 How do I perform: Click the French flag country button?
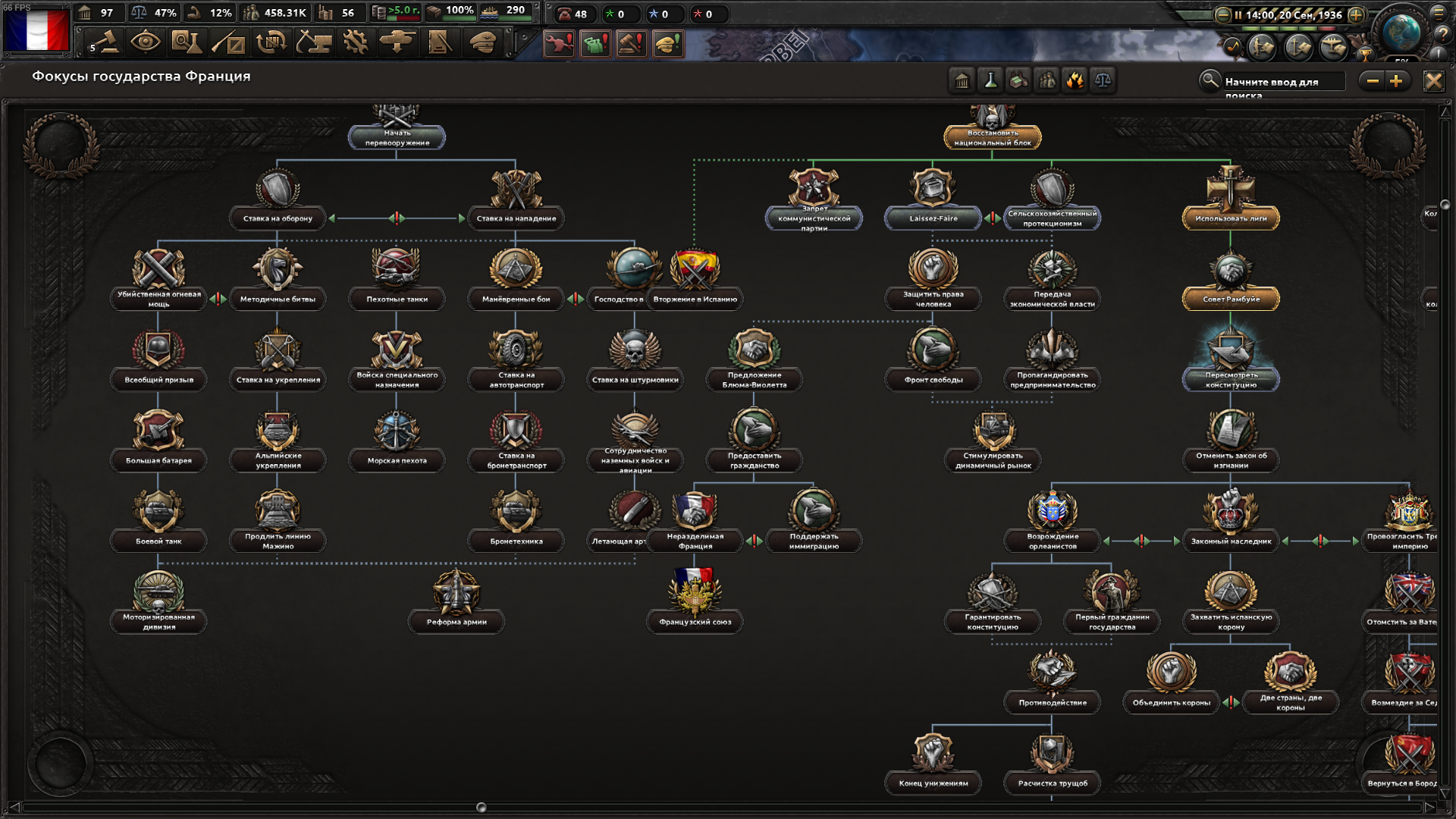click(x=36, y=30)
